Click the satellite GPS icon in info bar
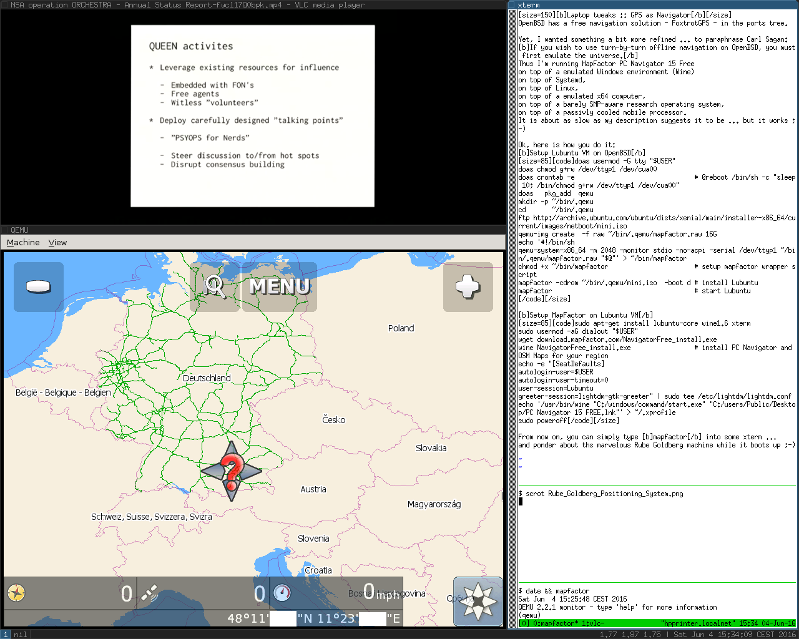The width and height of the screenshot is (799, 639). coord(149,593)
